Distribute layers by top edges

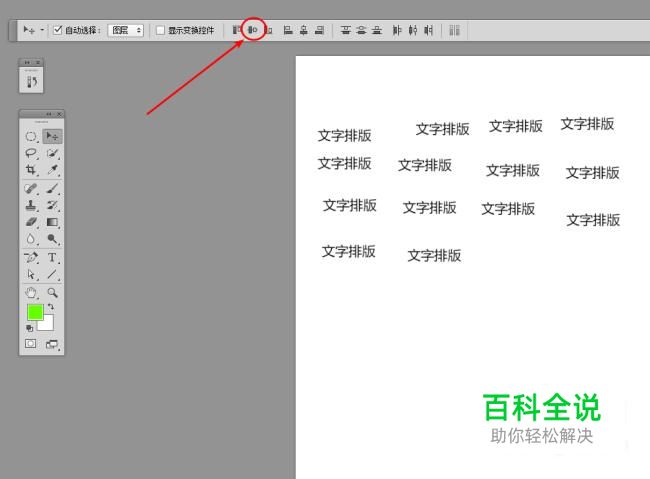[x=345, y=30]
